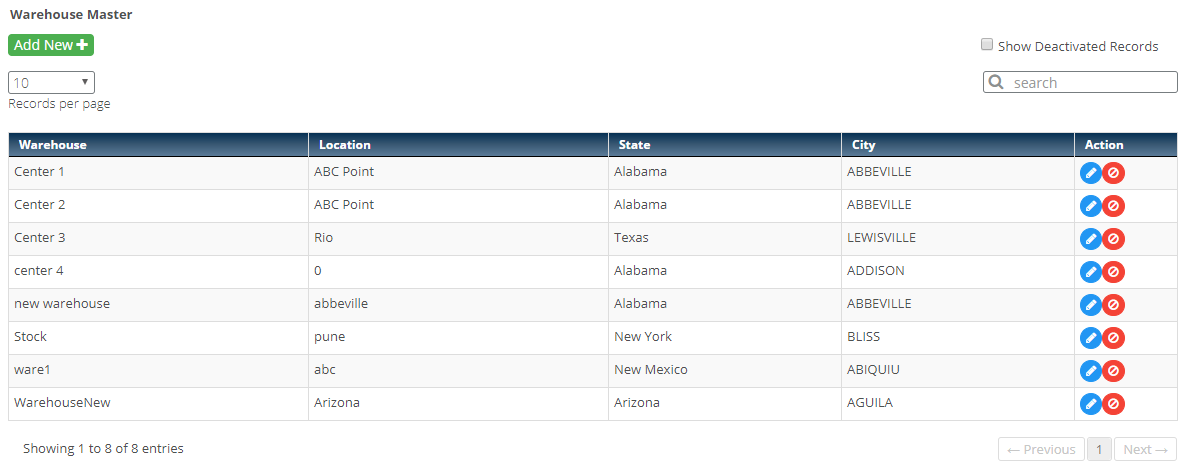
Task: Enable Show Deactivated Records checkbox
Action: [x=987, y=45]
